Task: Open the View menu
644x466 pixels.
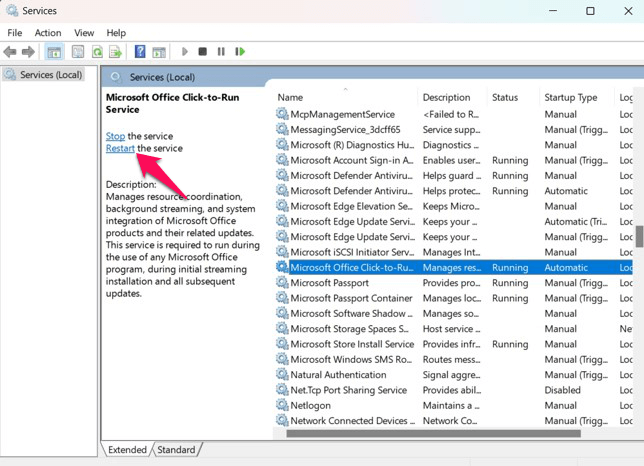Action: tap(84, 33)
